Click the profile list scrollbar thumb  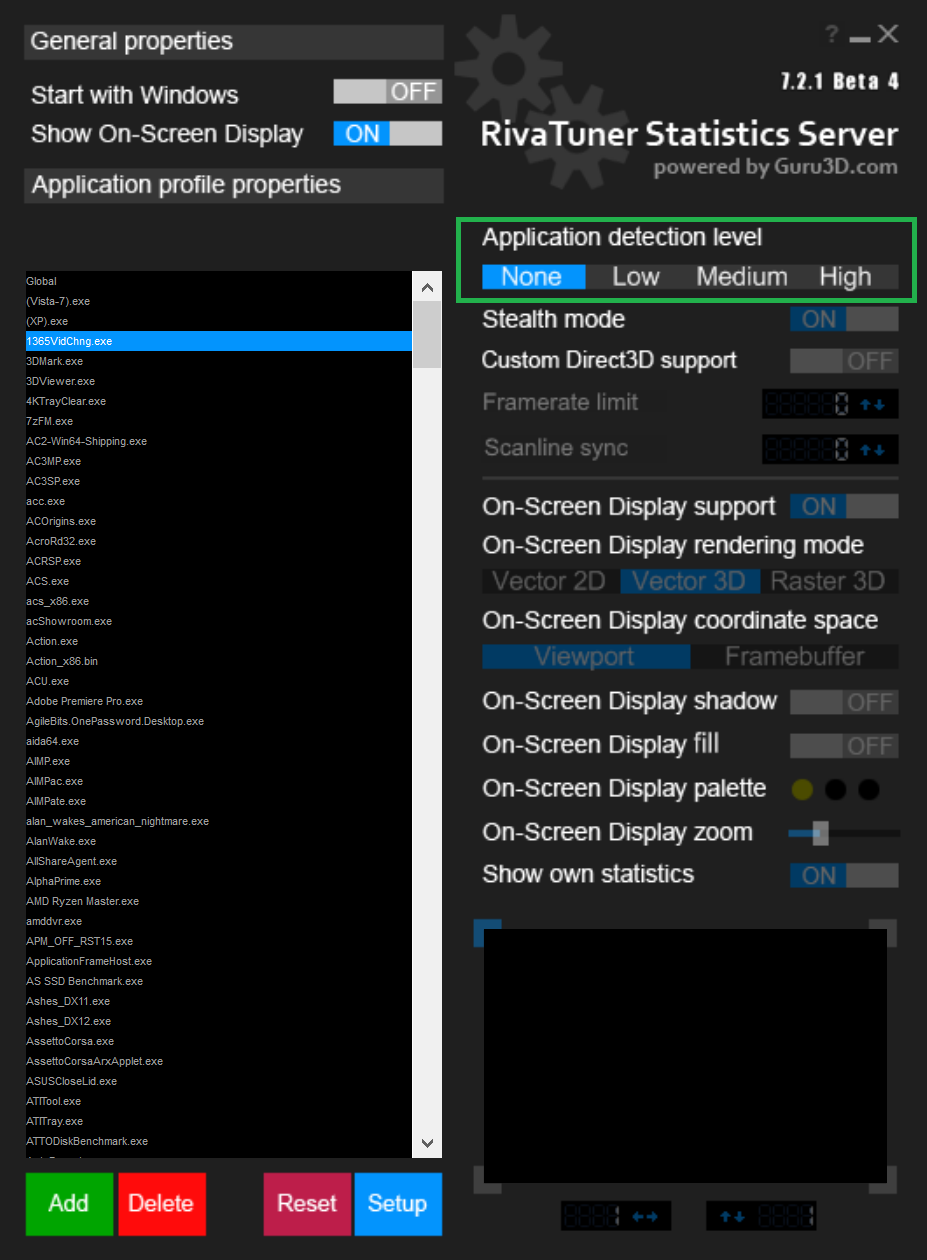tap(427, 334)
